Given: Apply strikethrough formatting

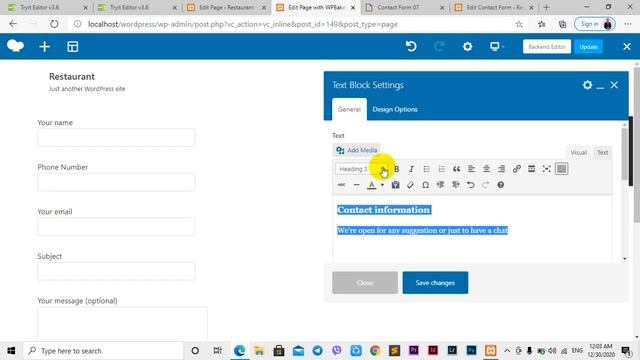Looking at the screenshot, I should (341, 185).
